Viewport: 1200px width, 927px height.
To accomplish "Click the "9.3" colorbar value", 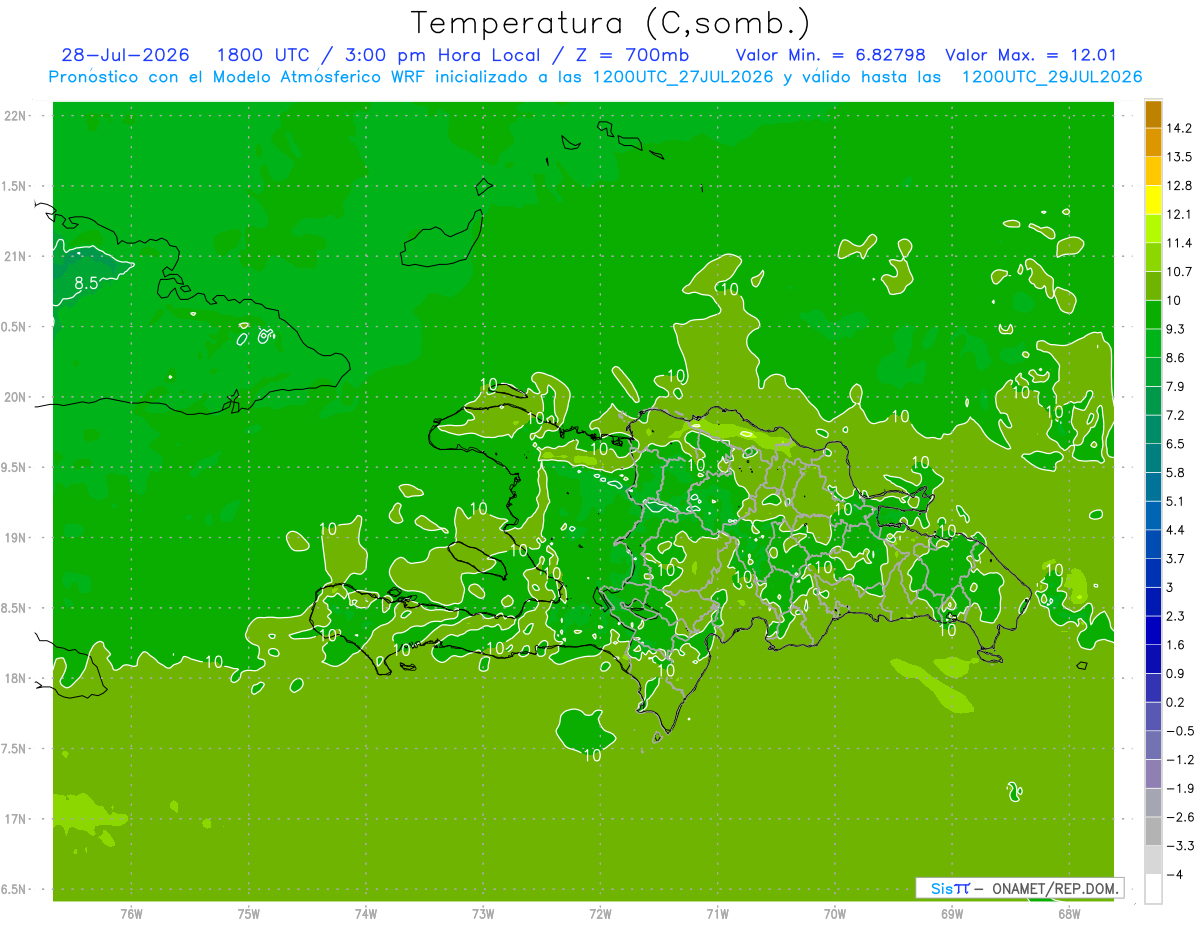I will 1176,329.
